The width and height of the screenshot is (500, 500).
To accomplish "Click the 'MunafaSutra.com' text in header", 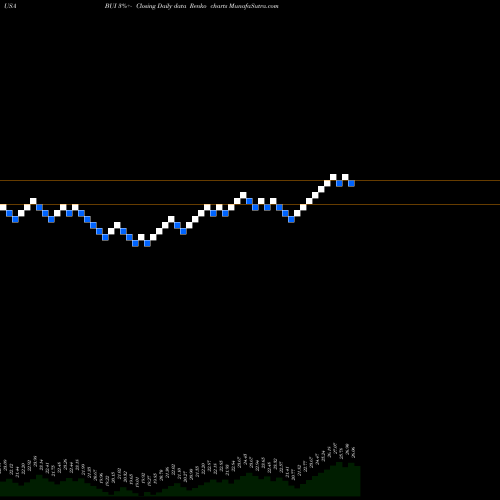I will click(254, 6).
